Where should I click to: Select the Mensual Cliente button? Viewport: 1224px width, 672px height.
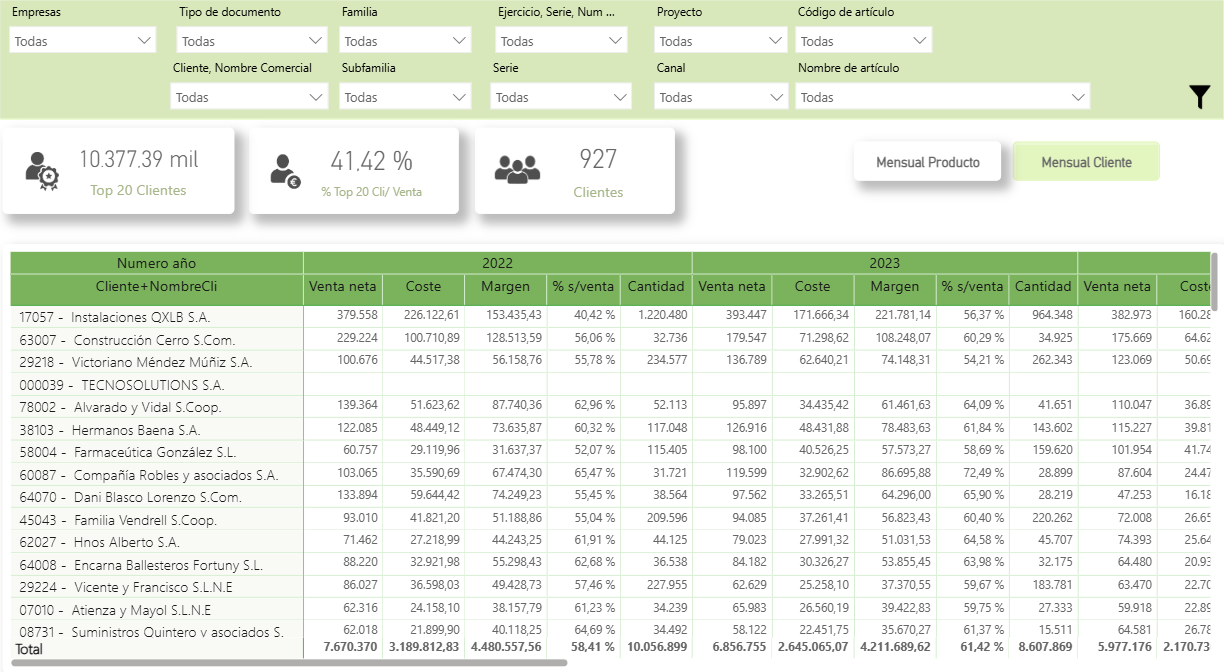(1086, 162)
